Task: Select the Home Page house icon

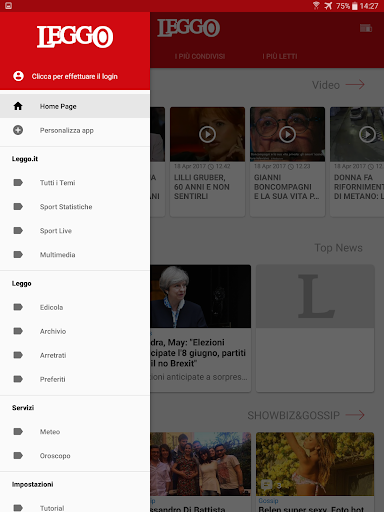Action: point(18,106)
